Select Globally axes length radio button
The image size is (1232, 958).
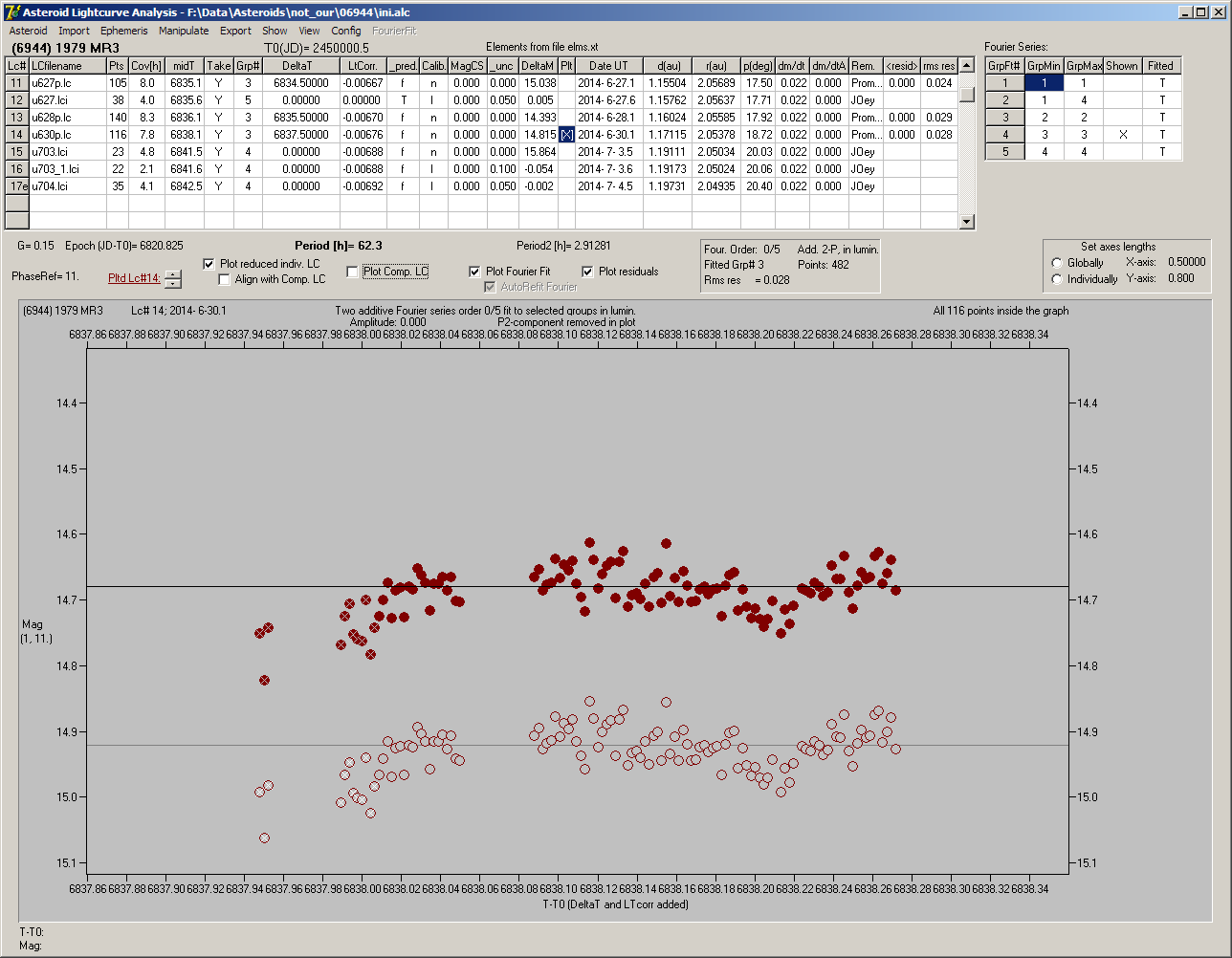(x=1057, y=263)
